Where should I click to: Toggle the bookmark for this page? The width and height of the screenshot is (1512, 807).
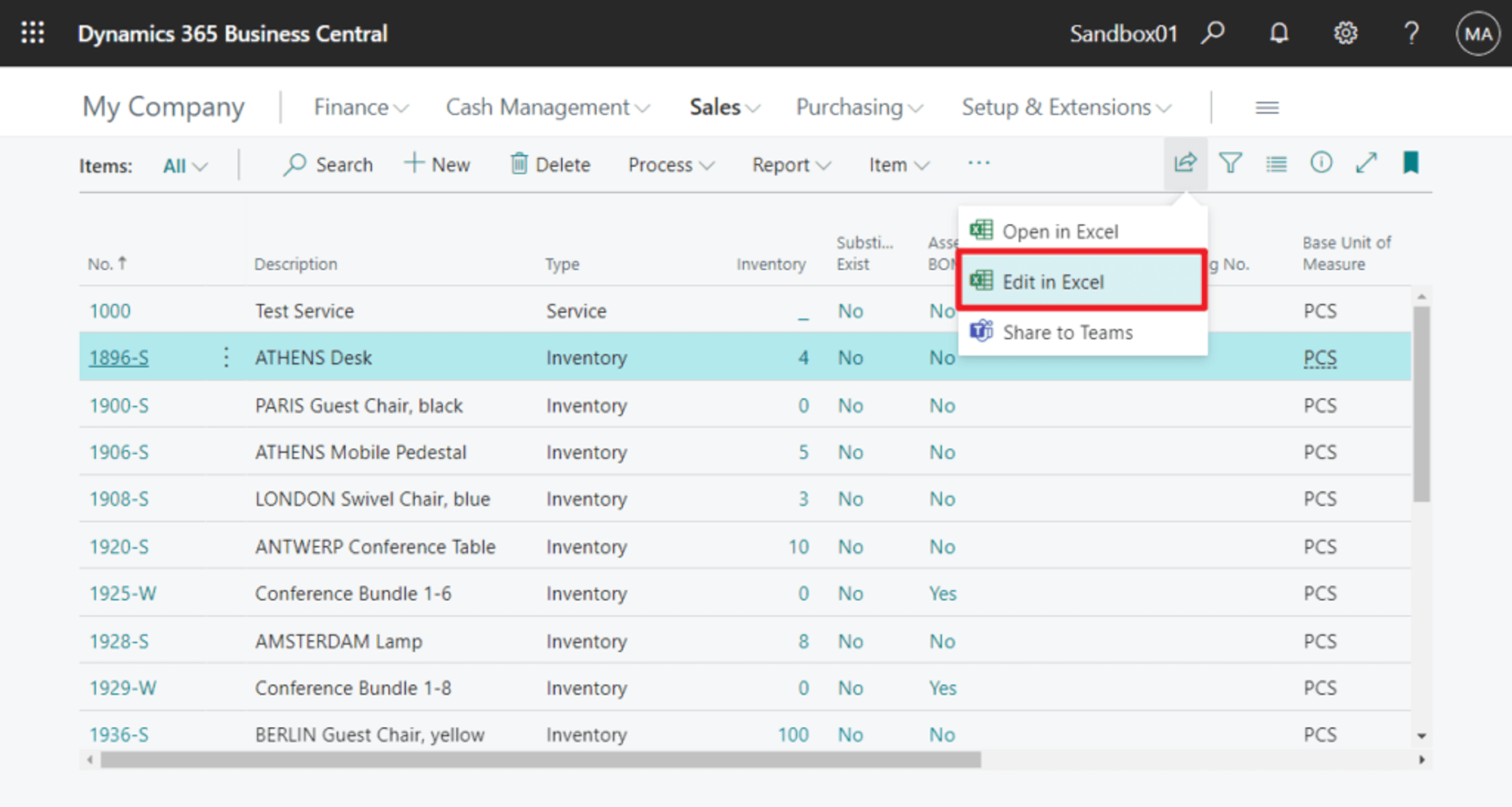click(x=1411, y=164)
